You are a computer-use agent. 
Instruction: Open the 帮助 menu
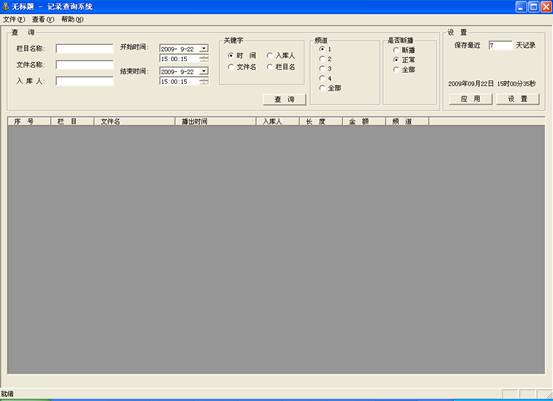click(x=72, y=19)
